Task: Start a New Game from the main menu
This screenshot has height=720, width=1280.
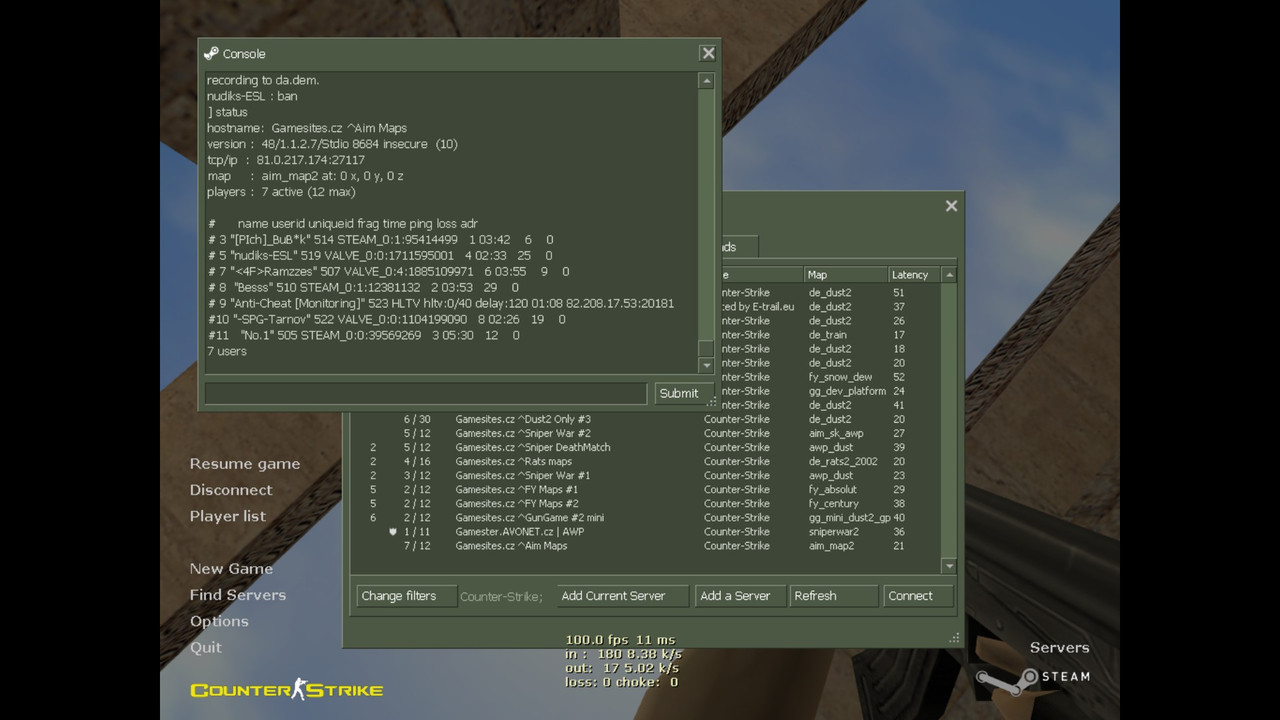Action: click(x=231, y=569)
